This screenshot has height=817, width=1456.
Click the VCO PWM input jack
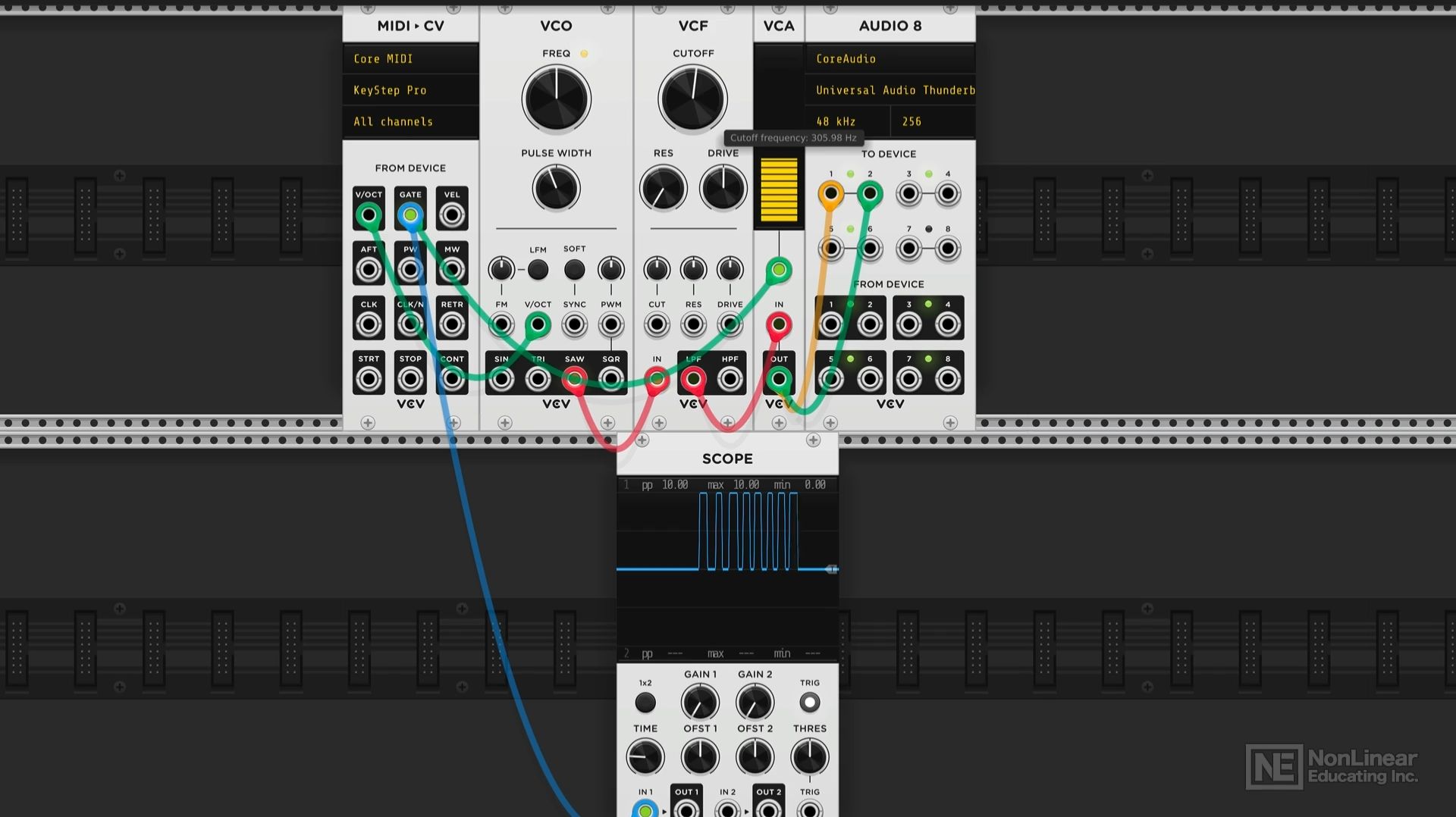(611, 325)
